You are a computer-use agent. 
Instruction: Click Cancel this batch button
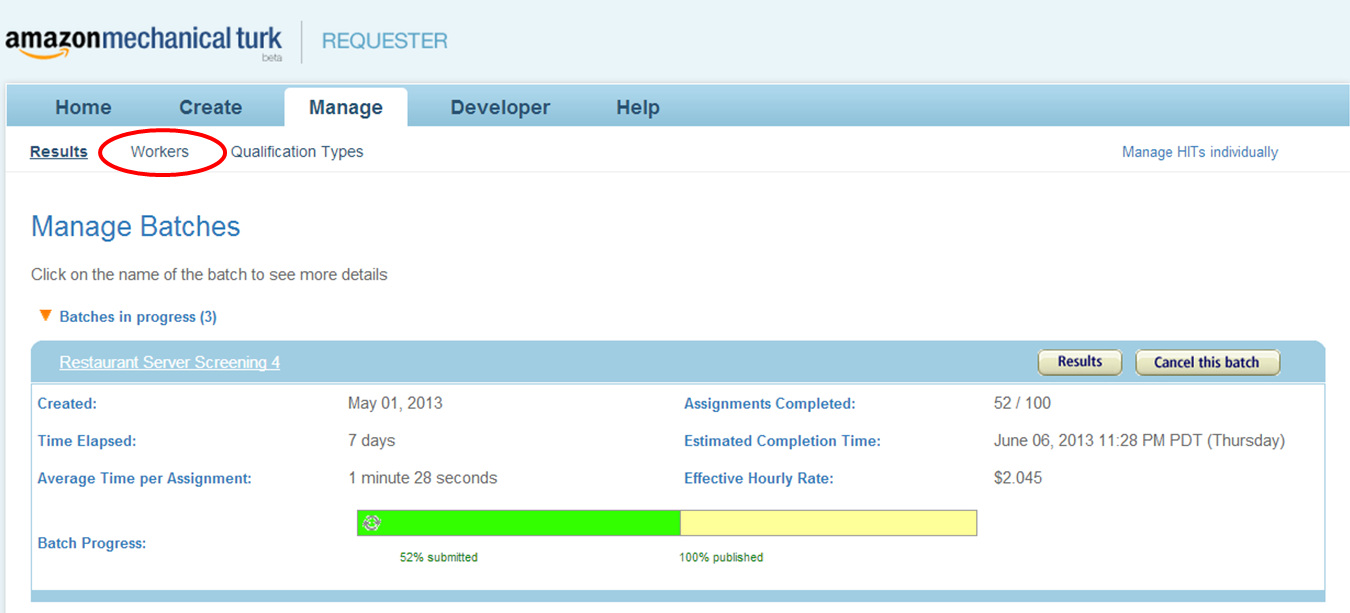[1207, 362]
